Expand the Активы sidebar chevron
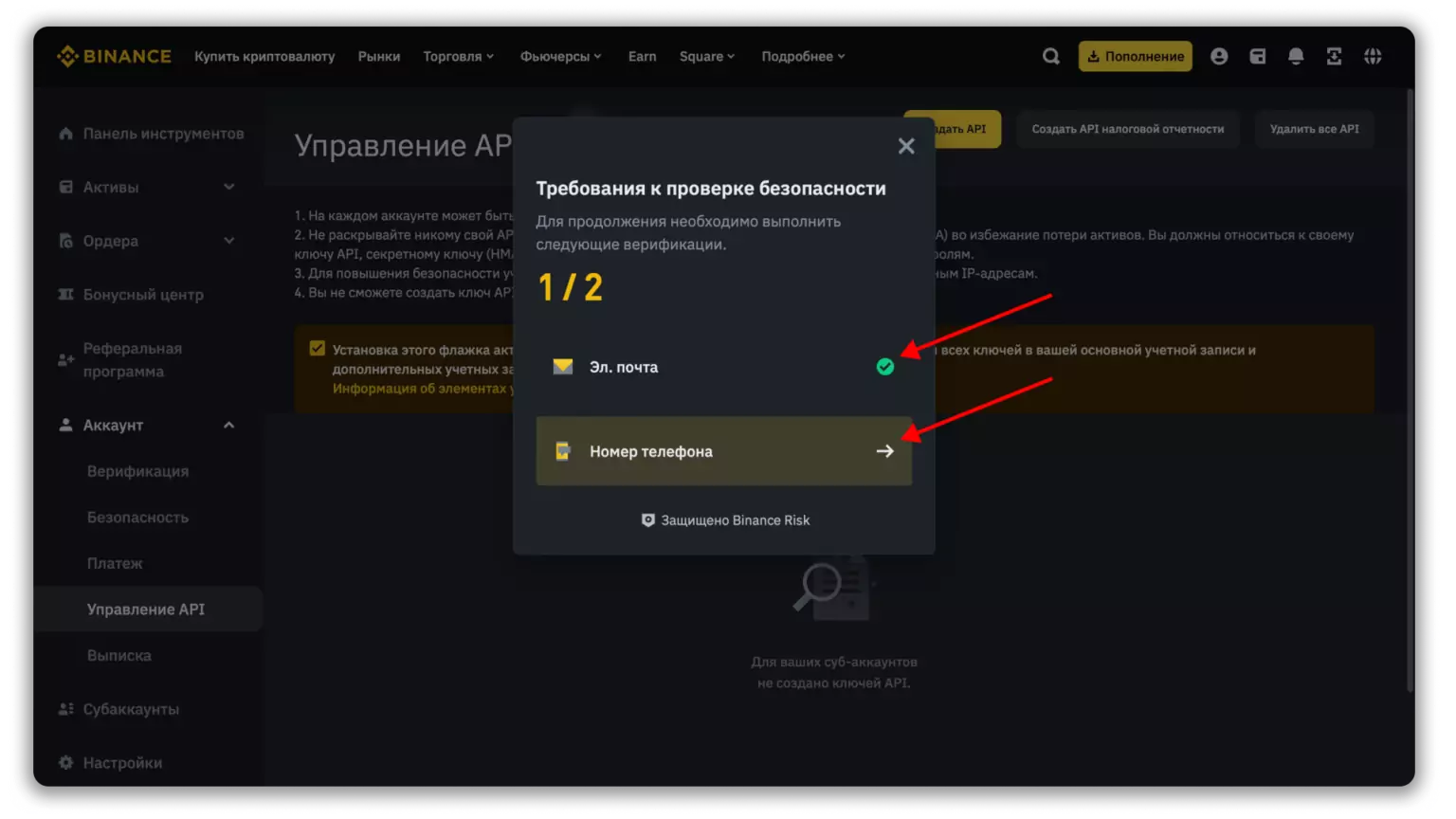The image size is (1456, 819). pos(229,187)
